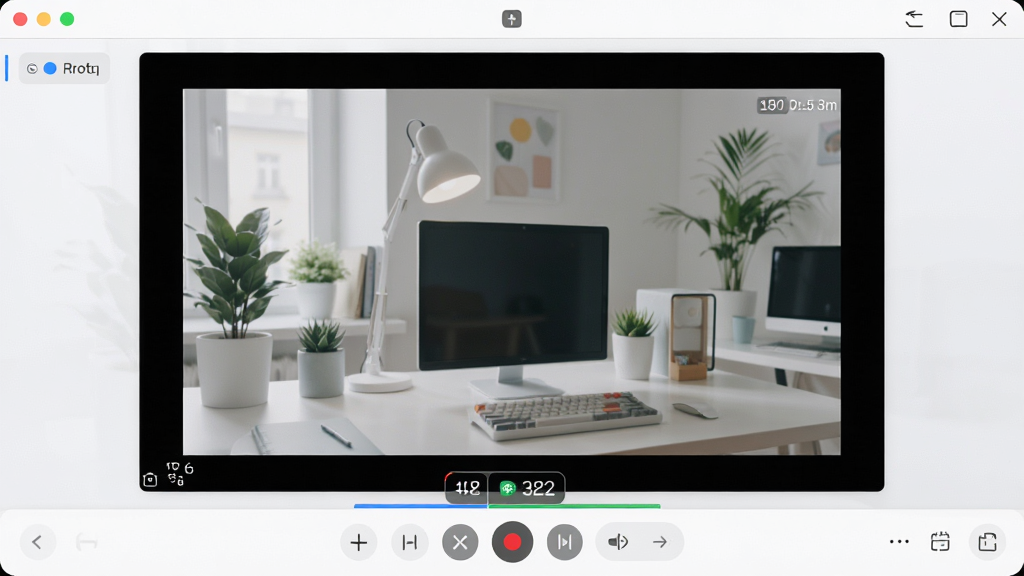Screen dimensions: 1024x576
Task: Select the trim bracket icon button
Action: [409, 542]
